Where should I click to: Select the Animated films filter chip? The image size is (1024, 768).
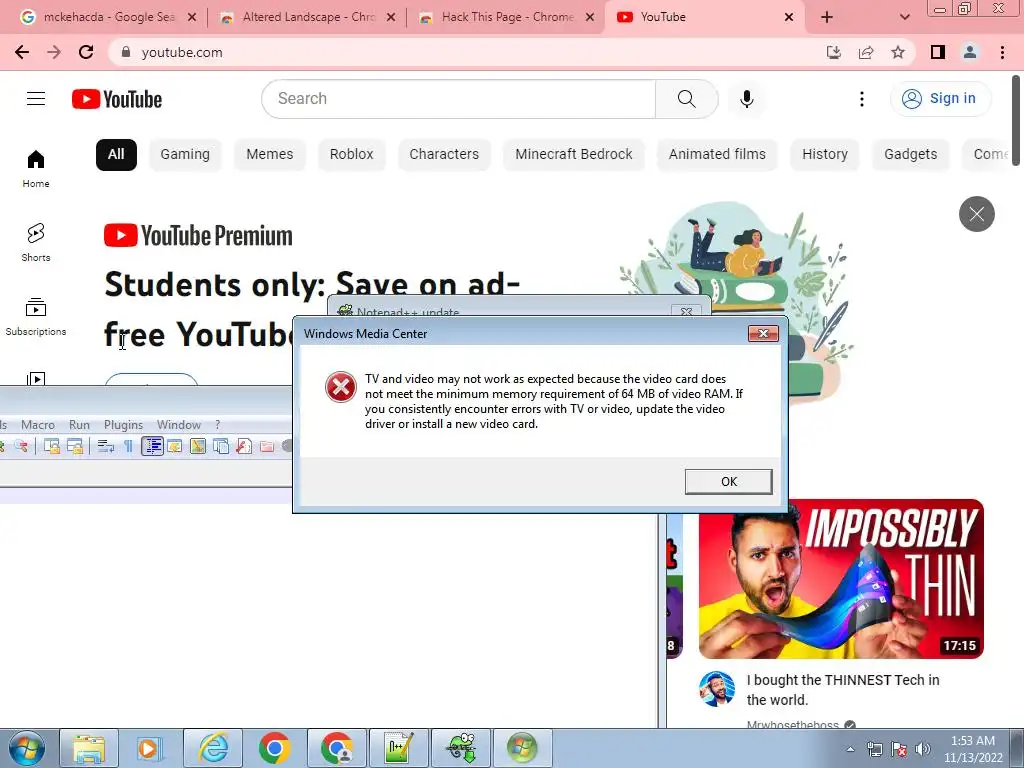coord(717,155)
